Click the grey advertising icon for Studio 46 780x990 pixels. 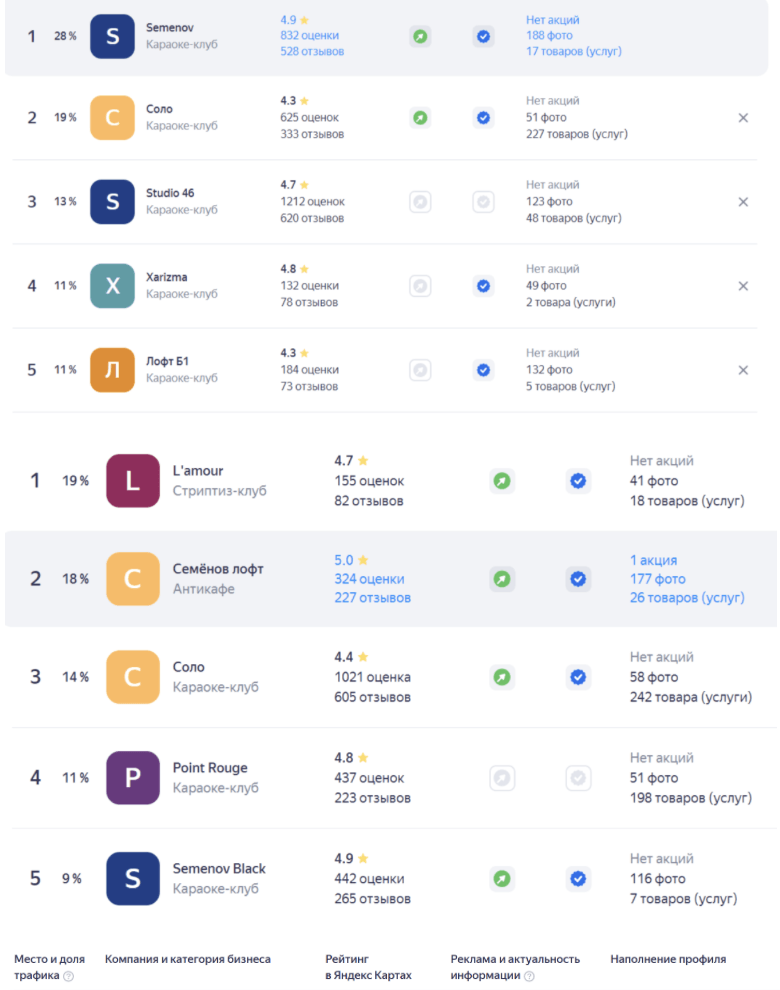421,202
